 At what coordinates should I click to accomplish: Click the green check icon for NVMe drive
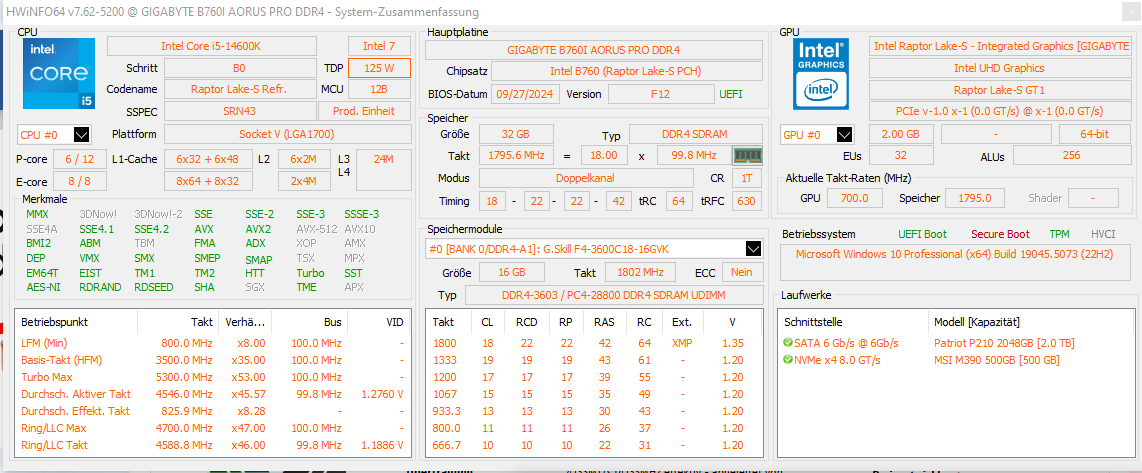(787, 360)
